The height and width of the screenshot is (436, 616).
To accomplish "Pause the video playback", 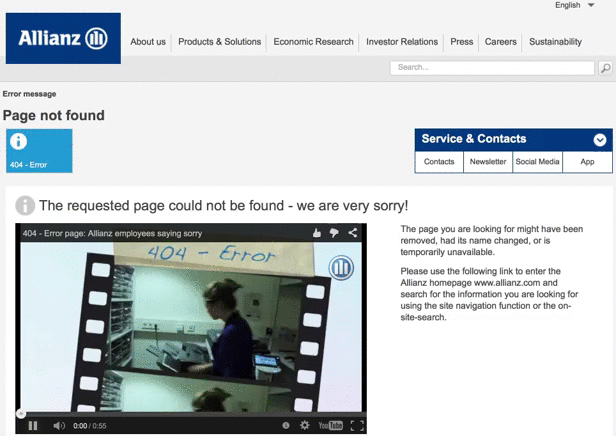I will (x=33, y=425).
